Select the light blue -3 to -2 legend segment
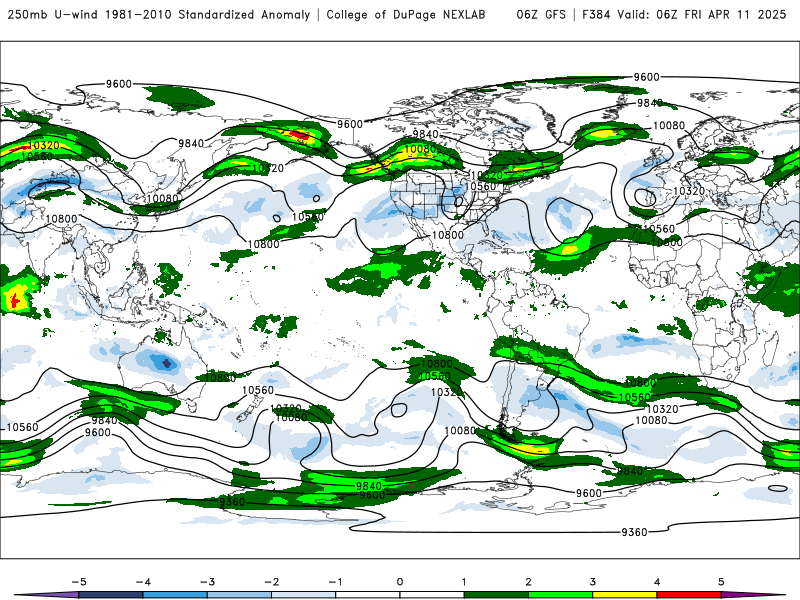This screenshot has width=800, height=600. pos(239,595)
